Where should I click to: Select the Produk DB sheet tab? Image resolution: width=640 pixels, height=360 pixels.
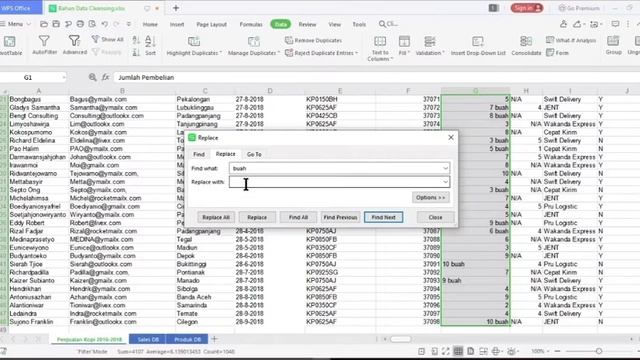tap(188, 339)
